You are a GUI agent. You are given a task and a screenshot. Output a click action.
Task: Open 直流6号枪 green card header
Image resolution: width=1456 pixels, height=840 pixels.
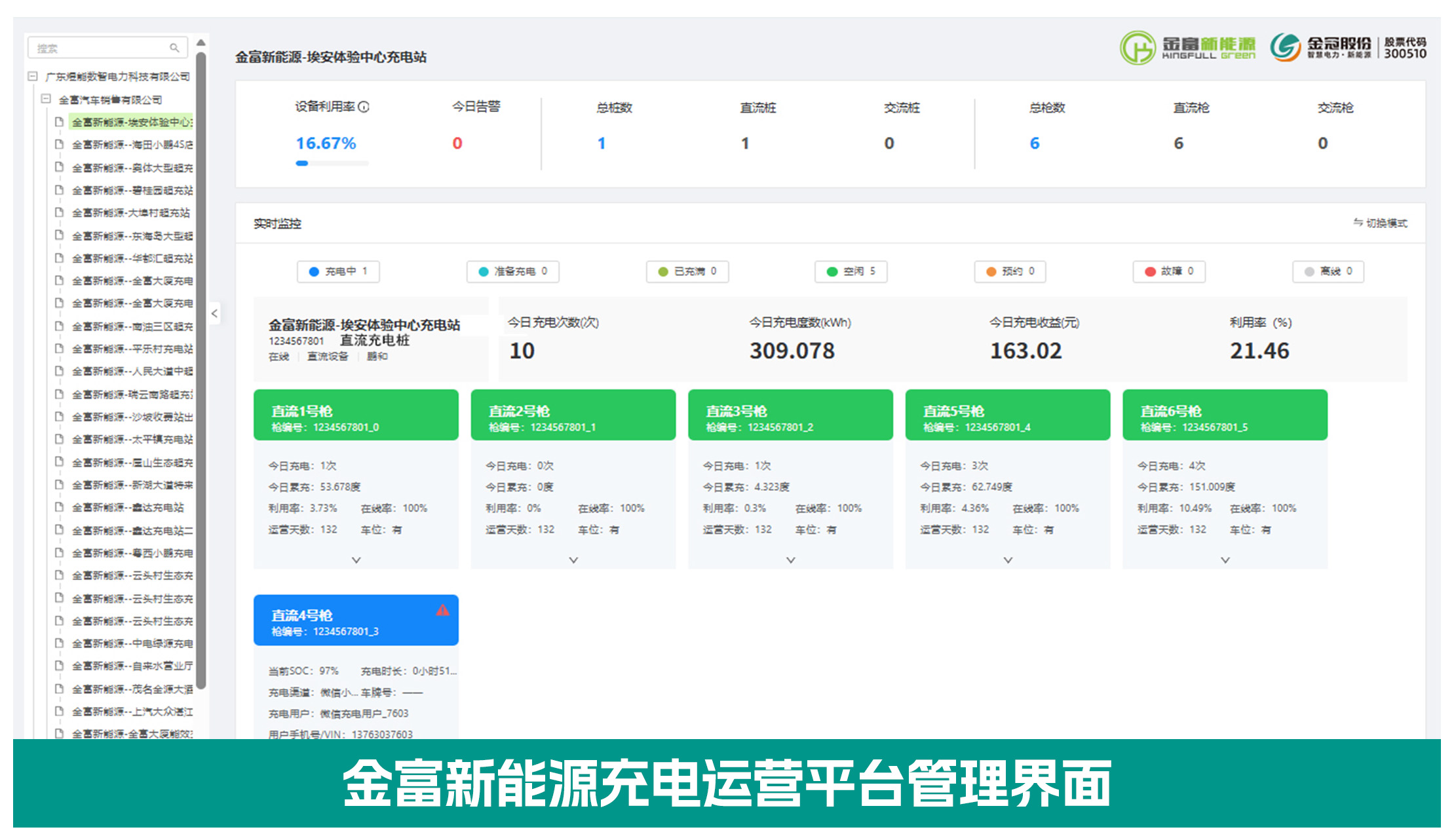(1225, 415)
